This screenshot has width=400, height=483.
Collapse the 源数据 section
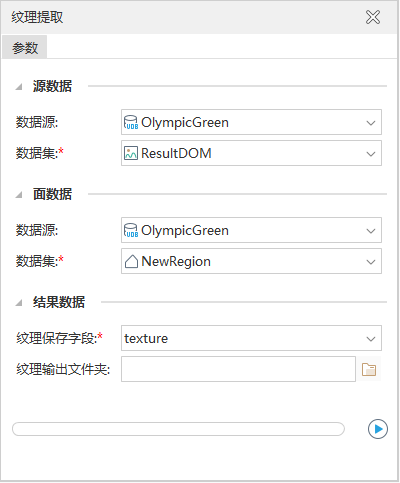click(19, 87)
